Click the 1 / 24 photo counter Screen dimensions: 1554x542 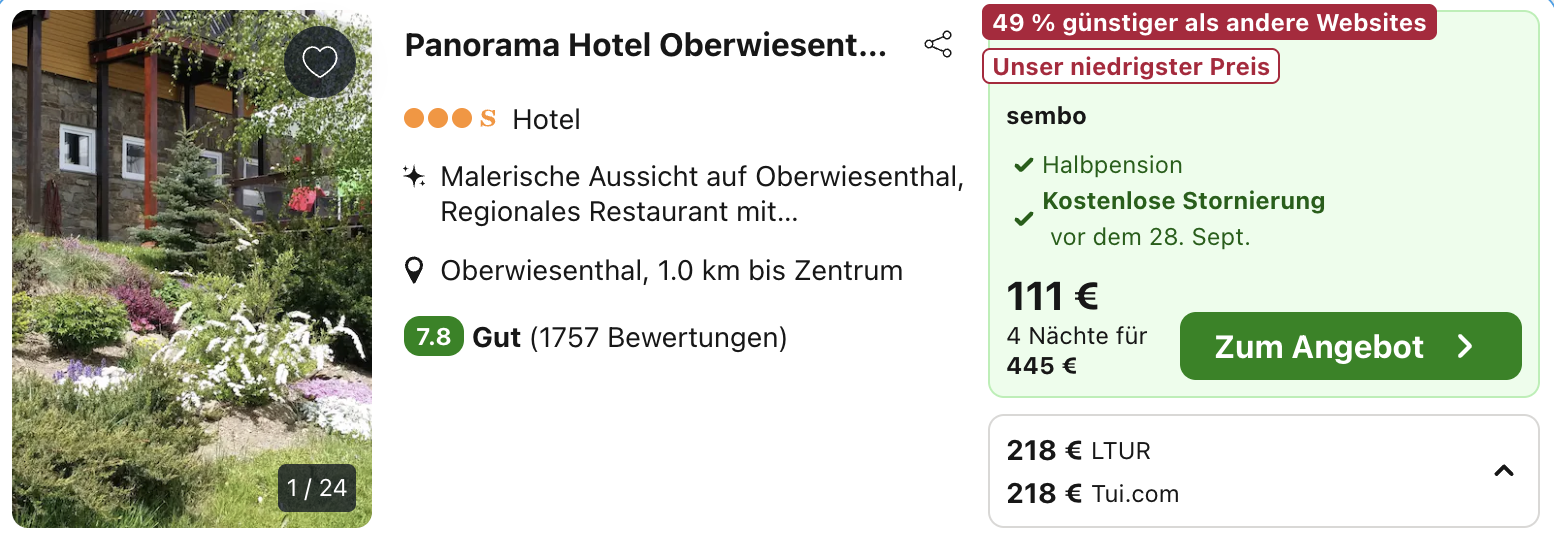pos(317,488)
